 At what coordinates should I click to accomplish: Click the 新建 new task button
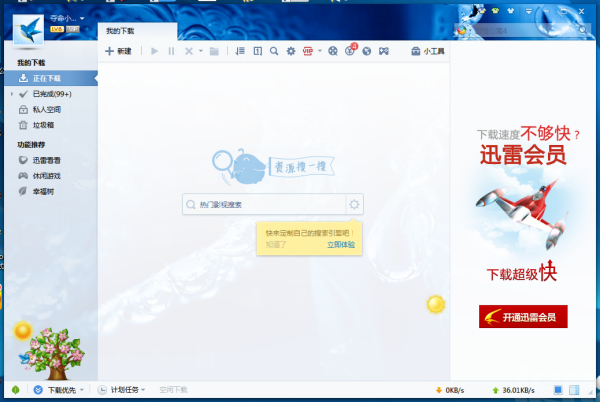(118, 51)
